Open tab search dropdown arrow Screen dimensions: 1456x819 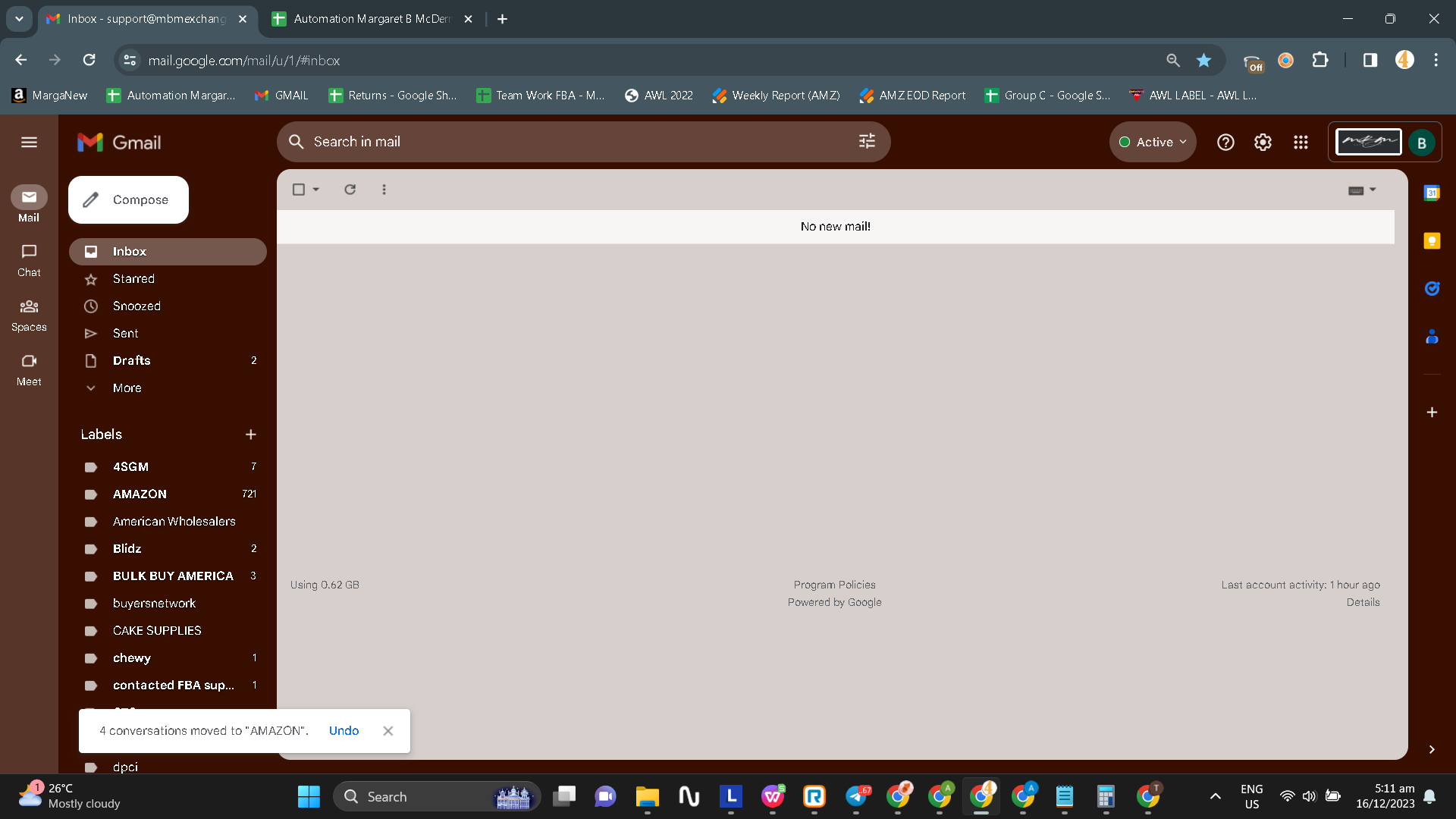19,19
